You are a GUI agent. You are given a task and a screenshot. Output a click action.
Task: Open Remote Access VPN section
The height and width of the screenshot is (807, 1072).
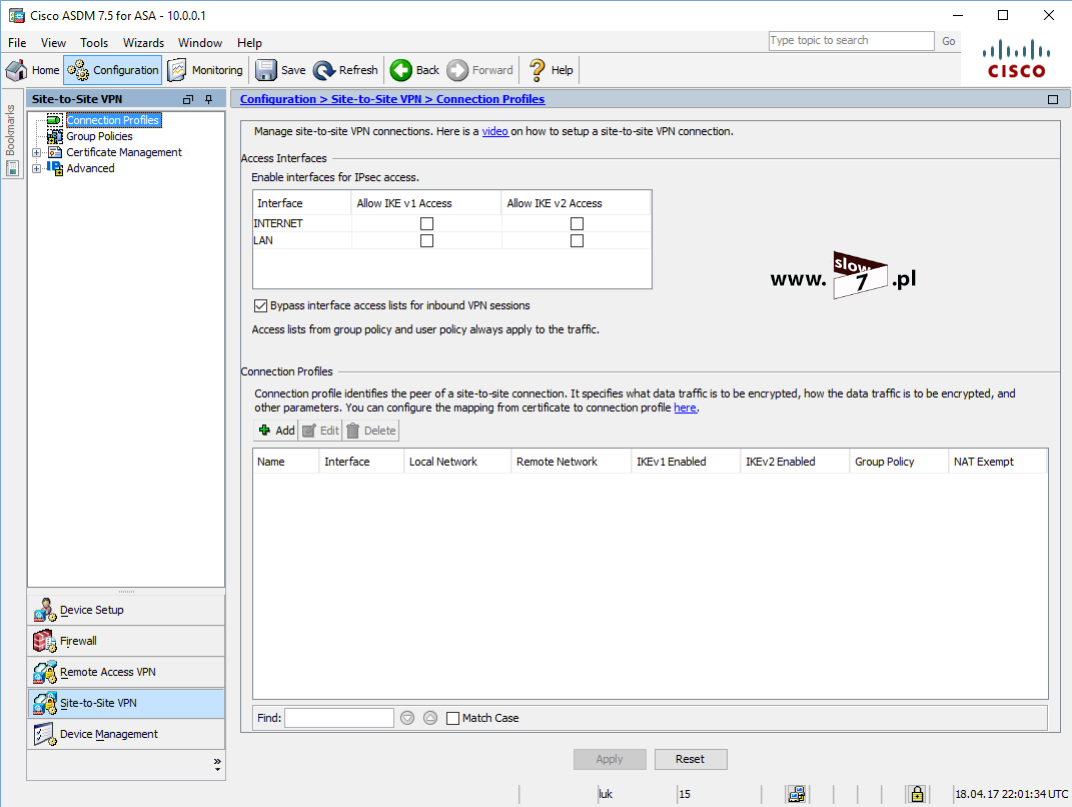click(x=126, y=672)
